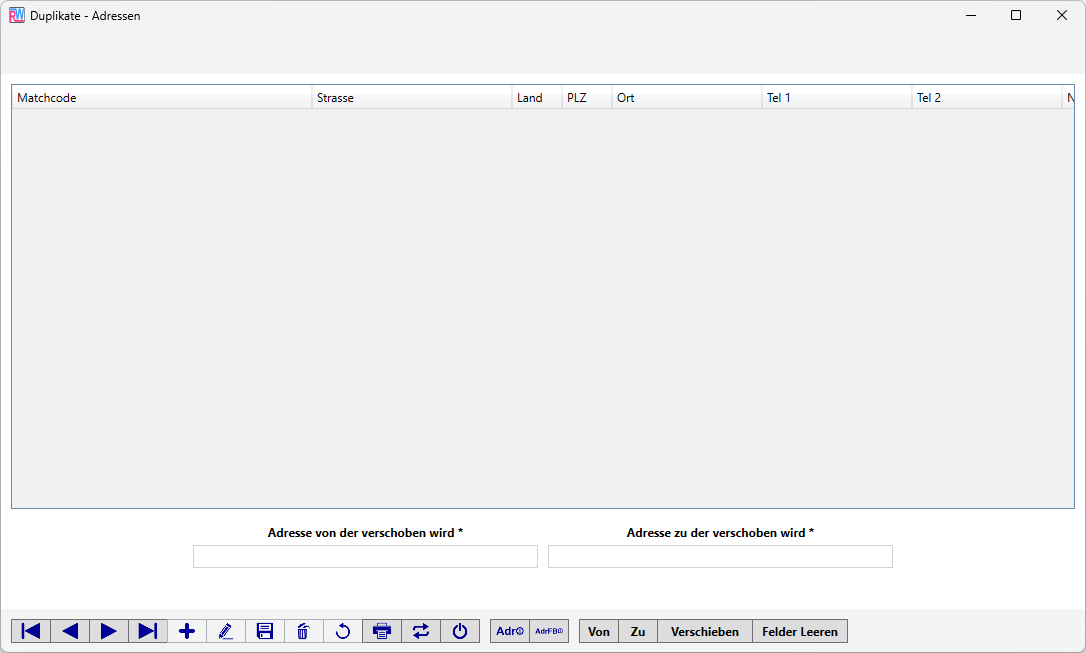Viewport: 1086px width, 653px height.
Task: Click the edit pencil icon
Action: pyautogui.click(x=226, y=631)
